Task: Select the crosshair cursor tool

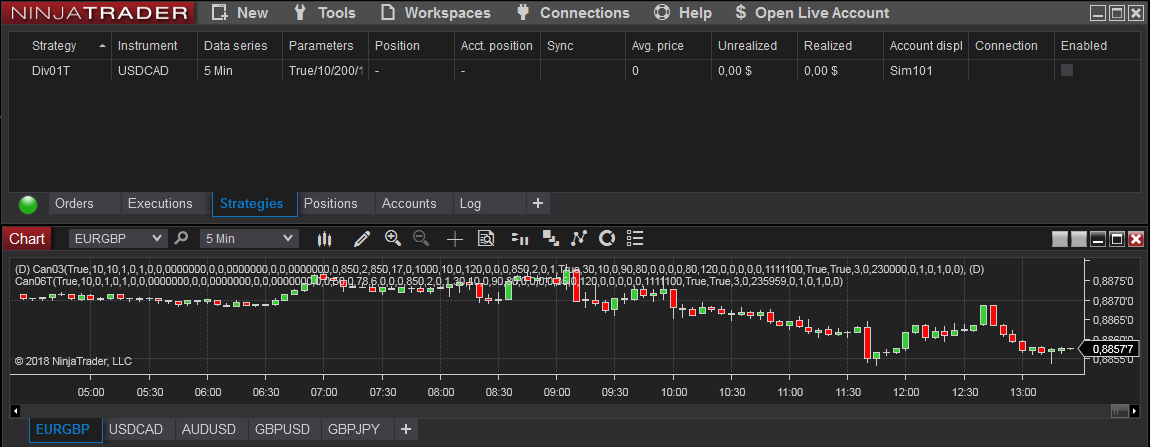Action: point(455,239)
